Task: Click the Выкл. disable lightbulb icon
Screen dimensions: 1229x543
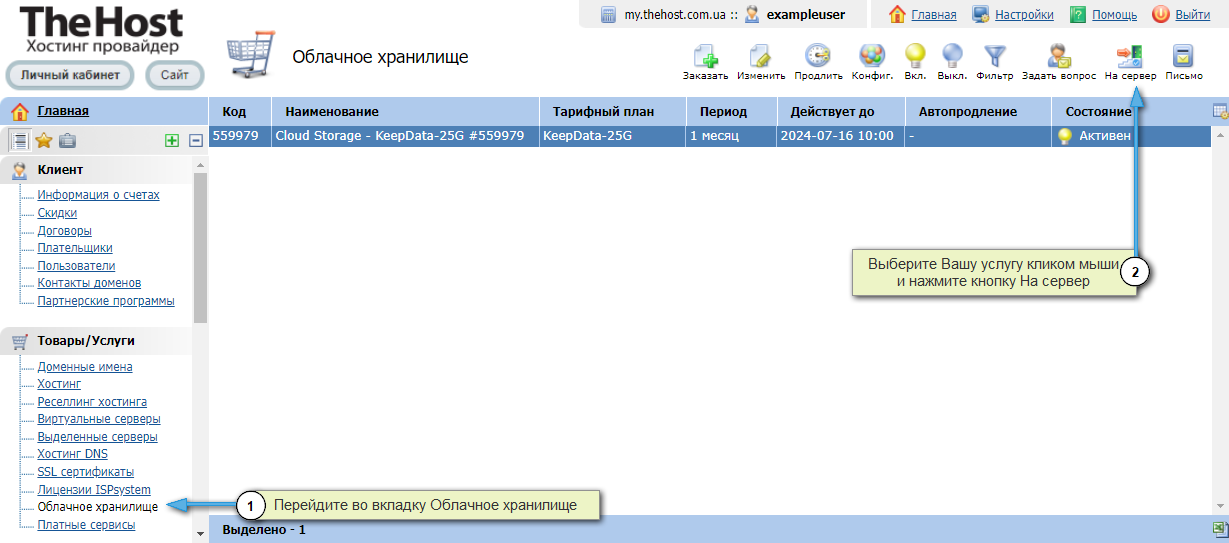Action: coord(952,56)
